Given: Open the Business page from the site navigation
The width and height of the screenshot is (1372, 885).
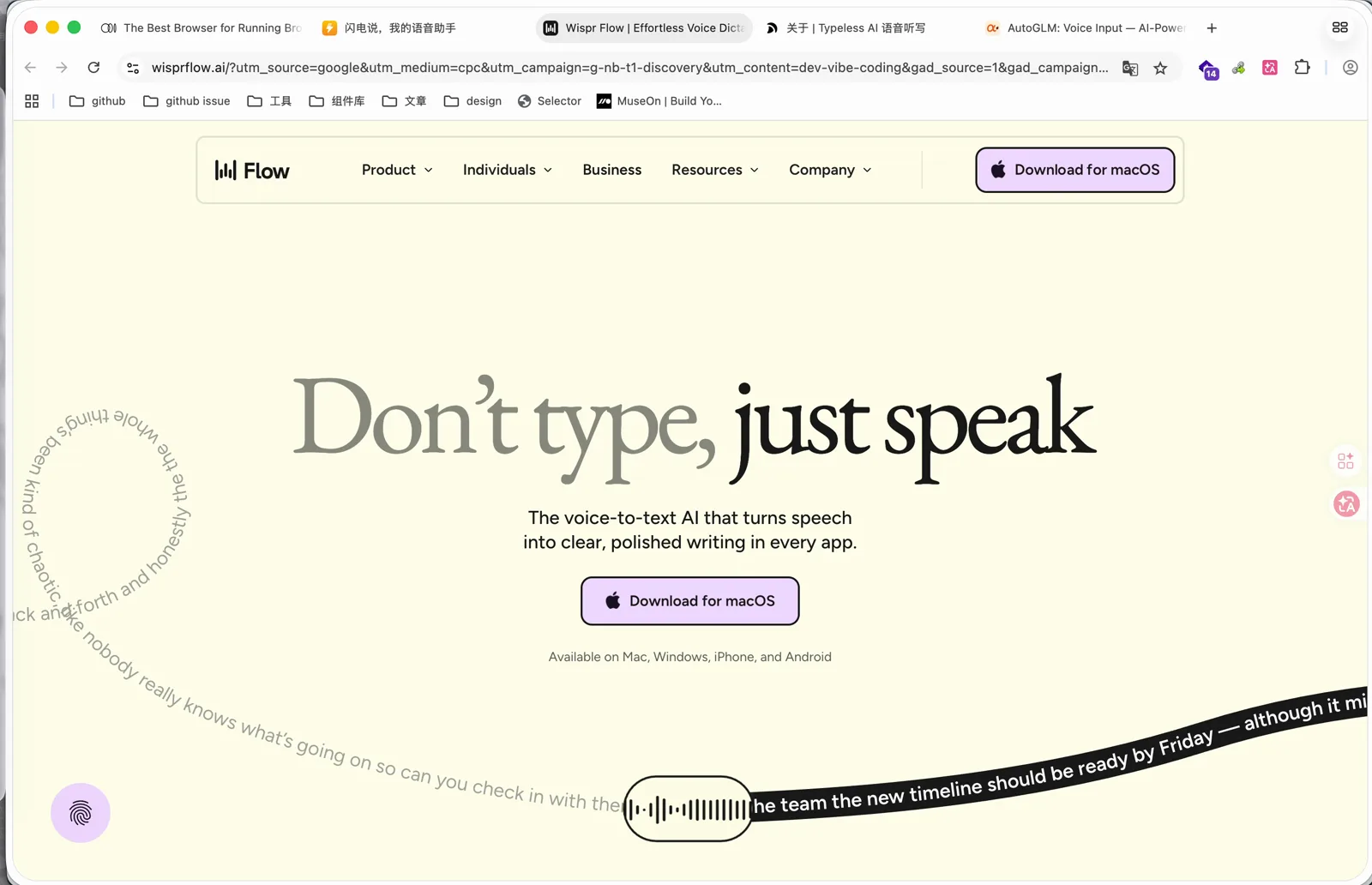Looking at the screenshot, I should pos(612,170).
